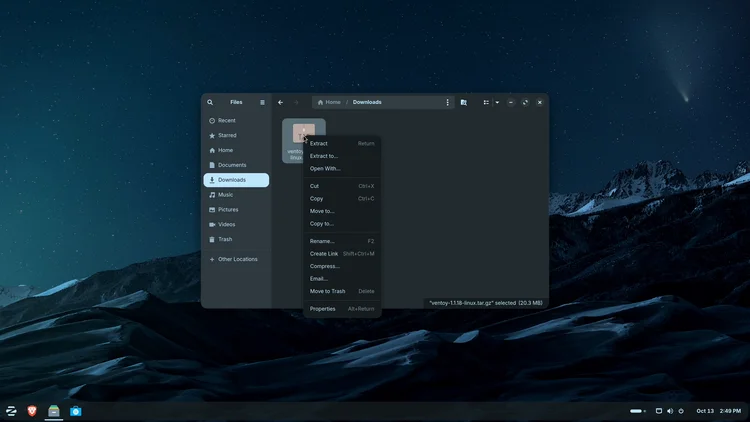750x422 pixels.
Task: Select Move to Trash menu entry
Action: tap(342, 291)
